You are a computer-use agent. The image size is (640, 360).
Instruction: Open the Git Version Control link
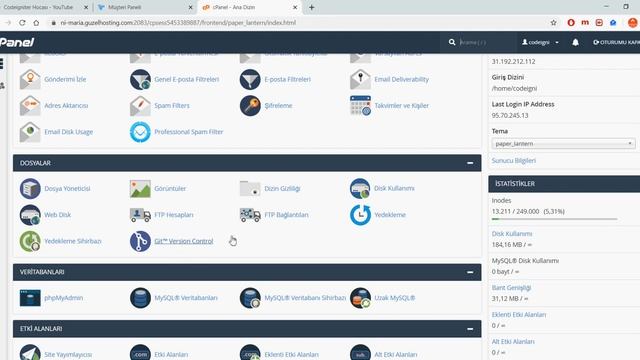click(184, 241)
